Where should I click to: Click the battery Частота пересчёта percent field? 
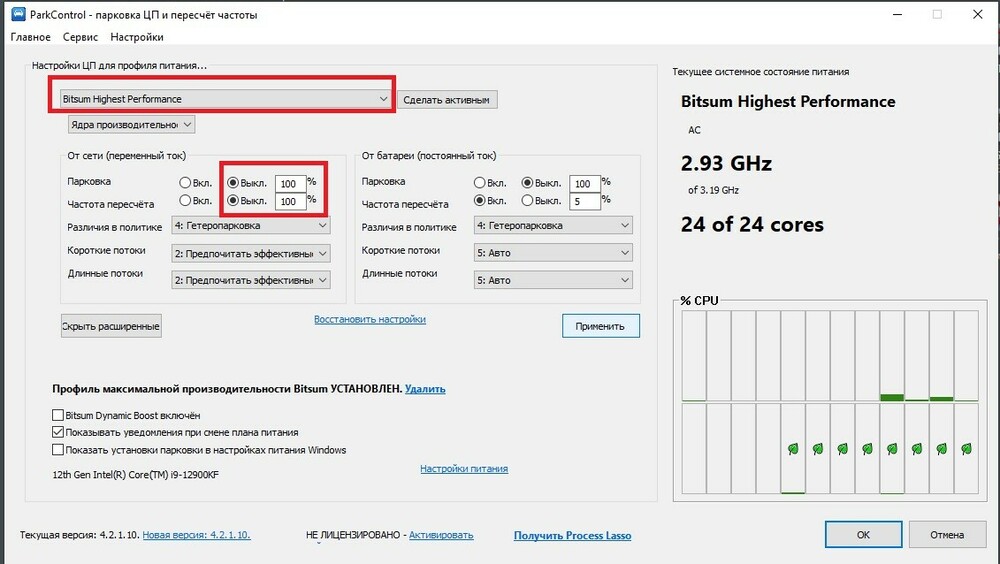[585, 202]
